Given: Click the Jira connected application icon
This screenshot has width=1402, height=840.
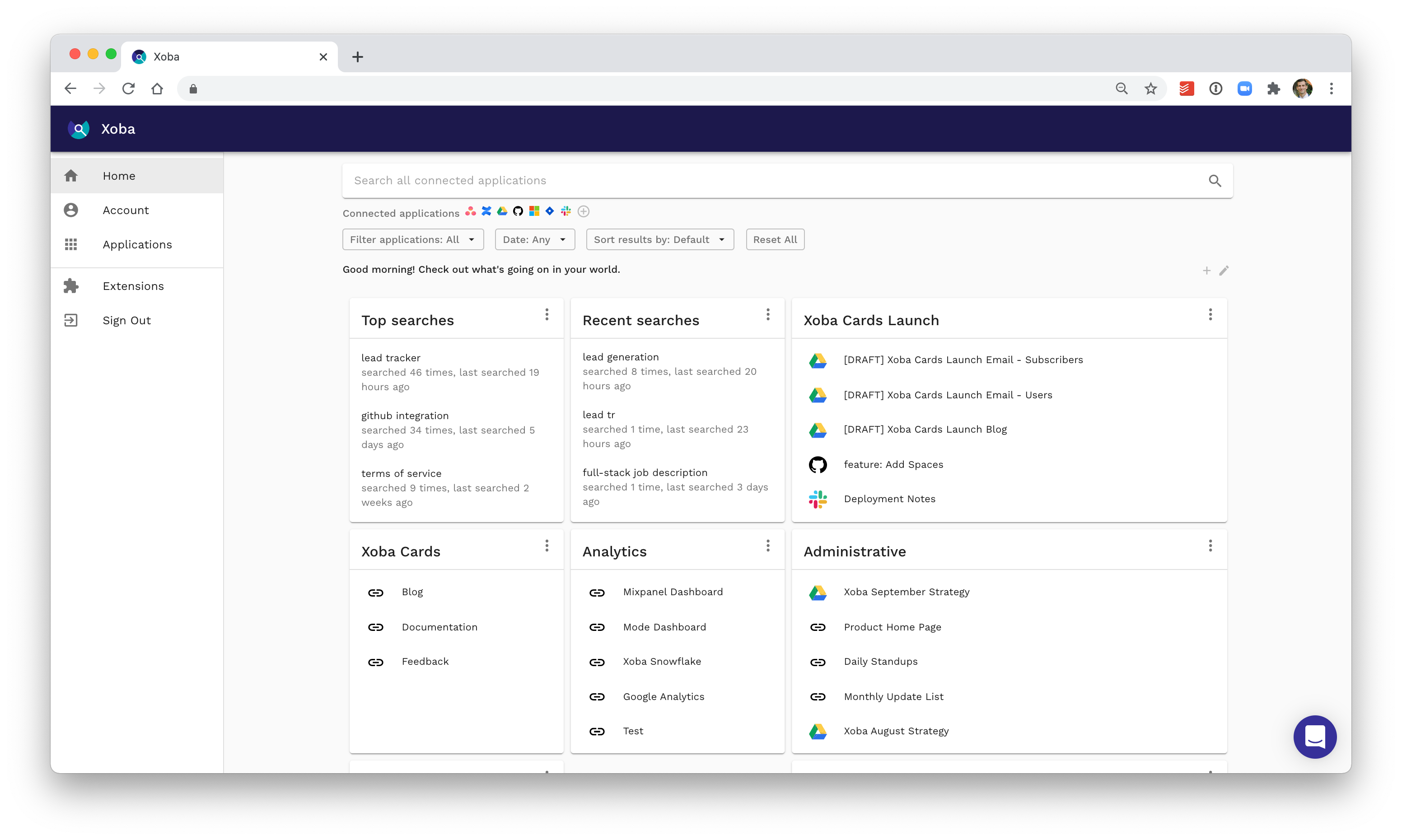Looking at the screenshot, I should pyautogui.click(x=550, y=211).
